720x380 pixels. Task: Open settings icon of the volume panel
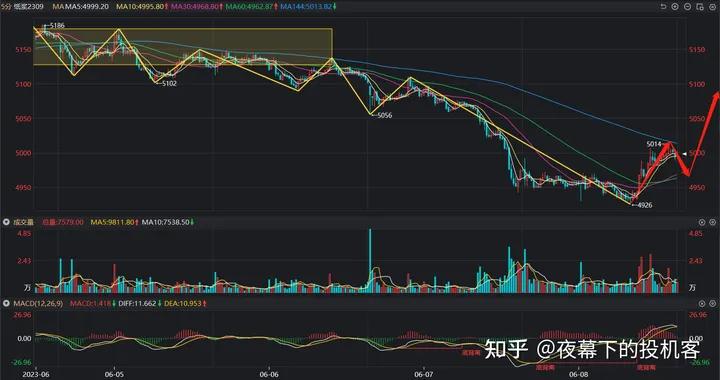coord(702,222)
